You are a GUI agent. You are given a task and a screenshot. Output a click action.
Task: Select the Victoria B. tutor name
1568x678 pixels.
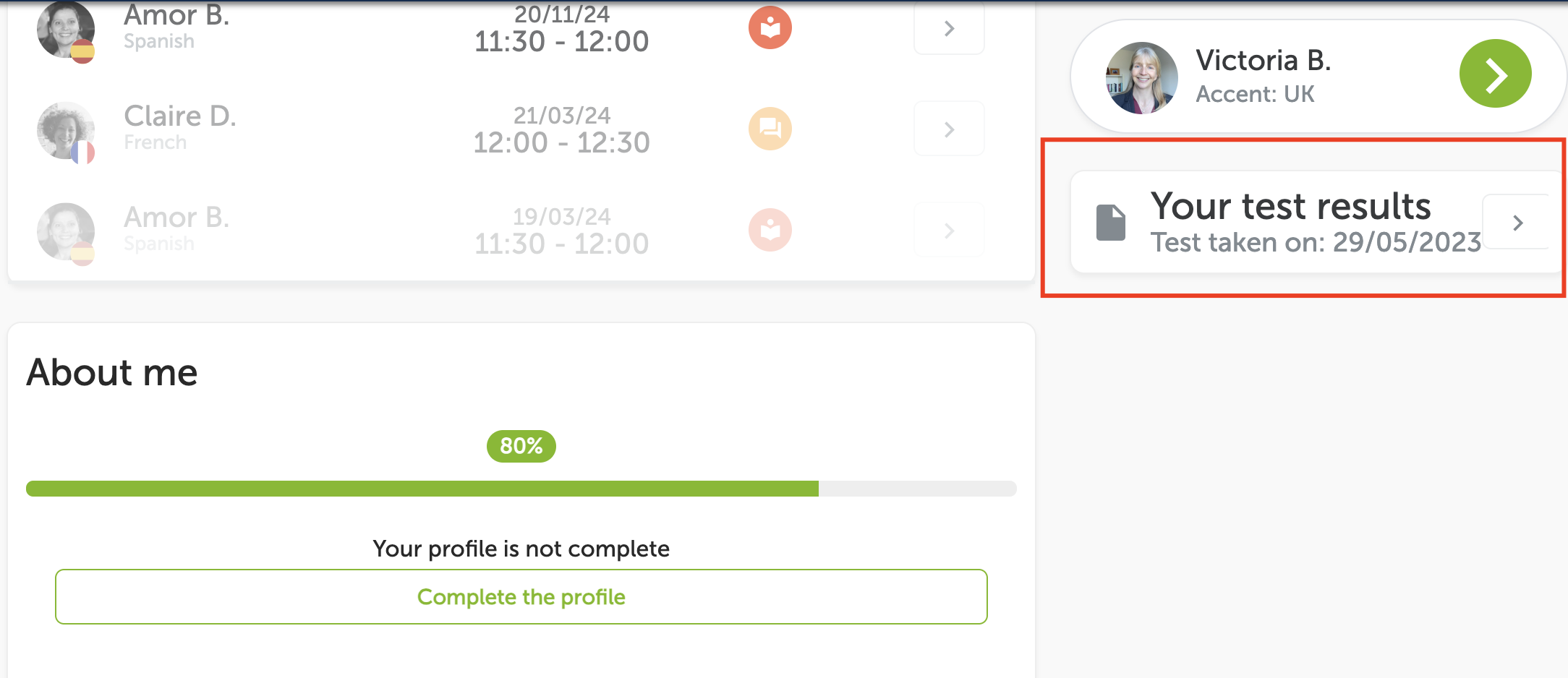(x=1263, y=61)
